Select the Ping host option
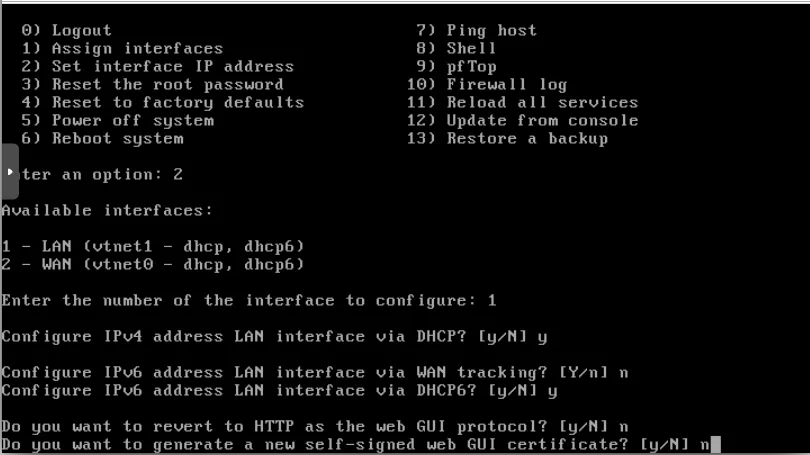The image size is (810, 455). click(x=491, y=31)
